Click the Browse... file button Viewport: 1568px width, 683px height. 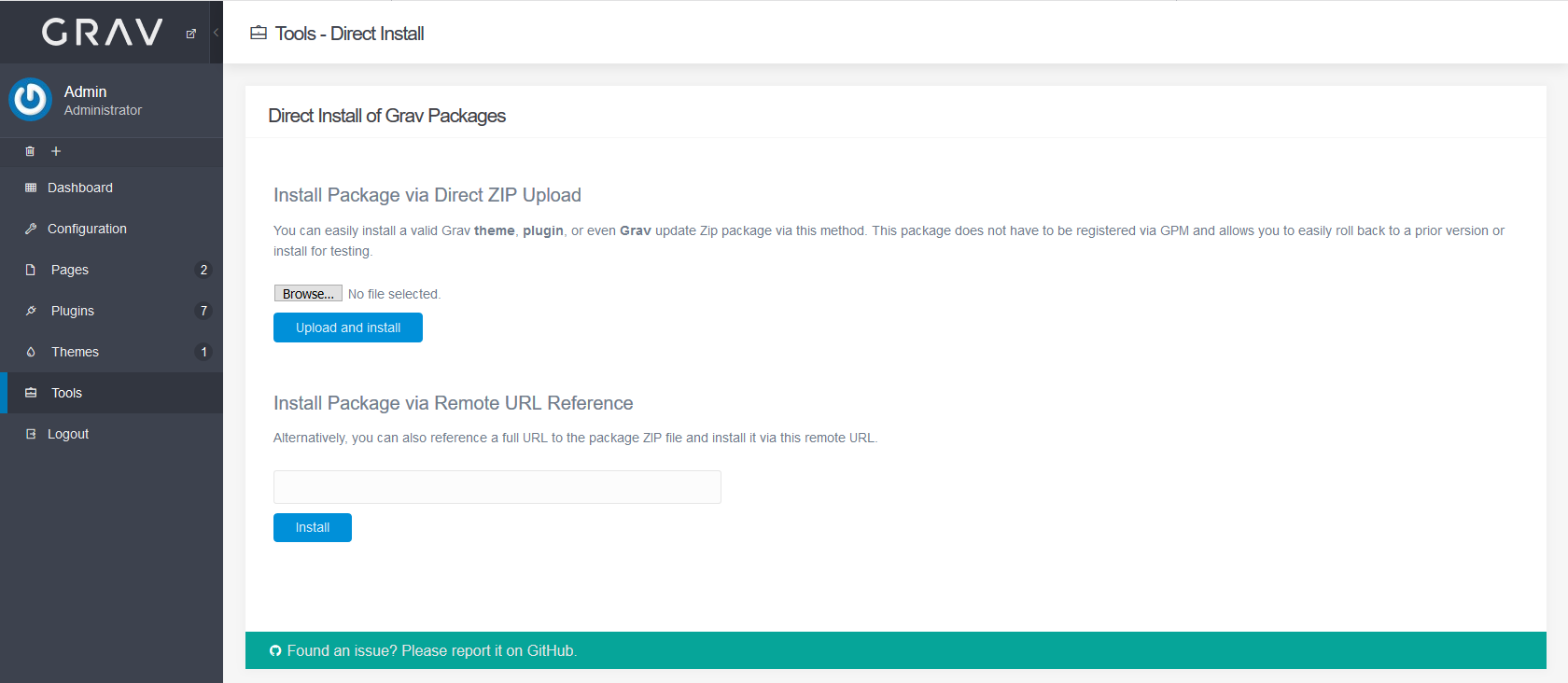click(308, 294)
